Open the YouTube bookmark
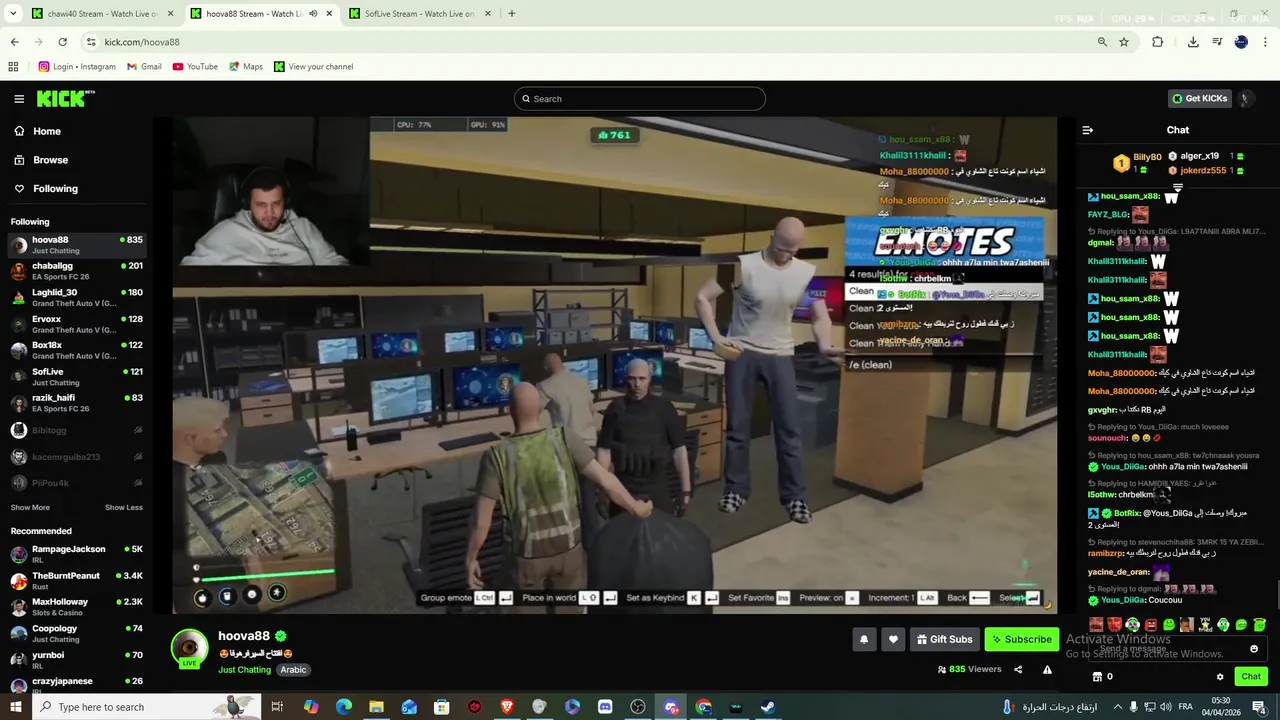 pyautogui.click(x=195, y=67)
